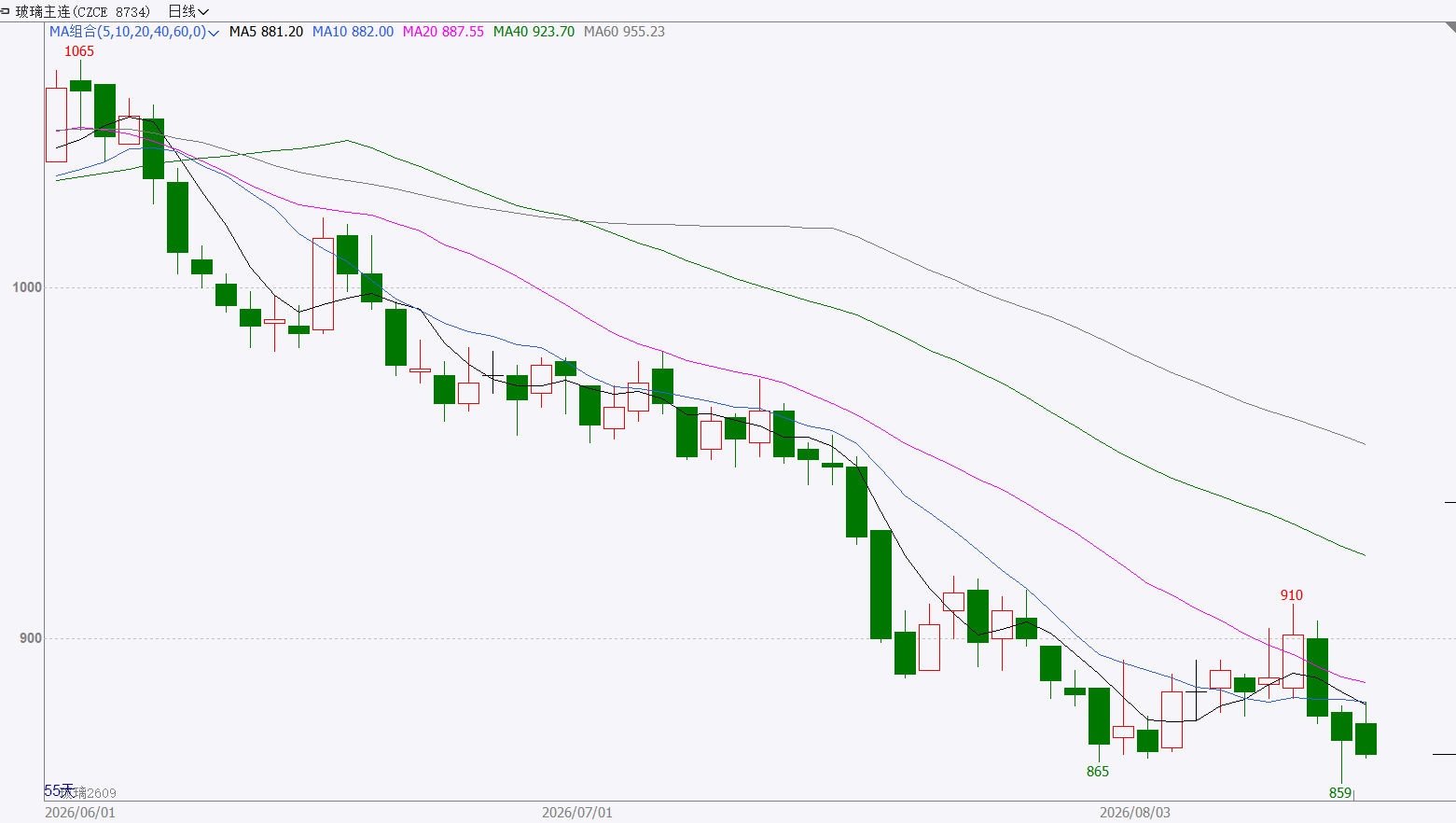Click the 1065 high price label
The image size is (1456, 823).
coord(79,51)
